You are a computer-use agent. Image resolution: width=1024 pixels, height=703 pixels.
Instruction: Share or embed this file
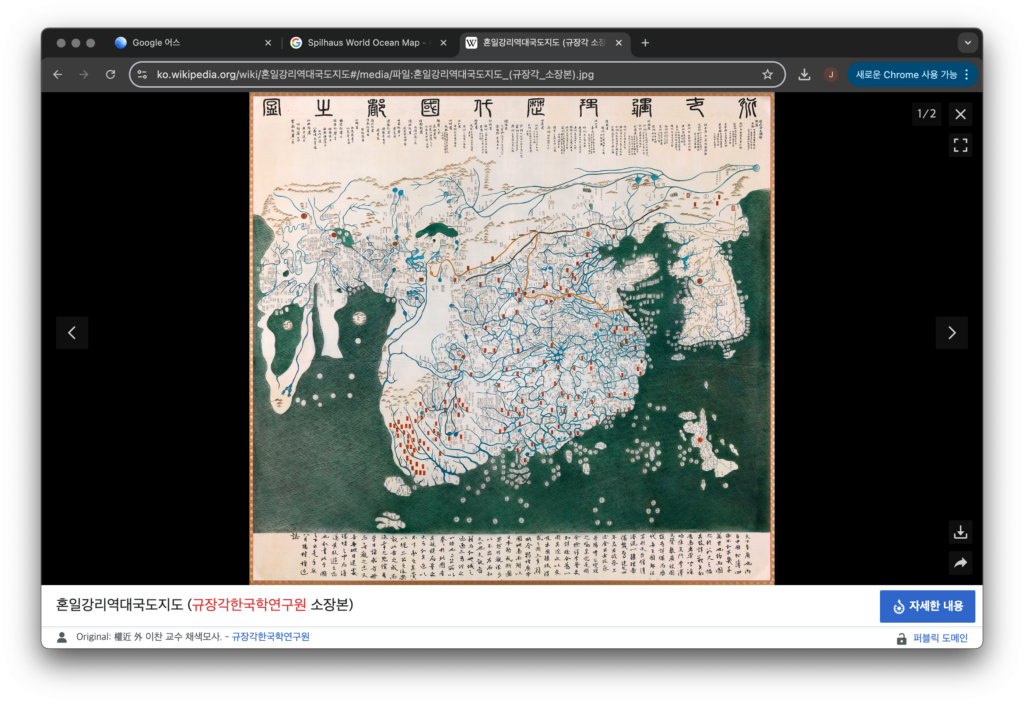coord(960,563)
